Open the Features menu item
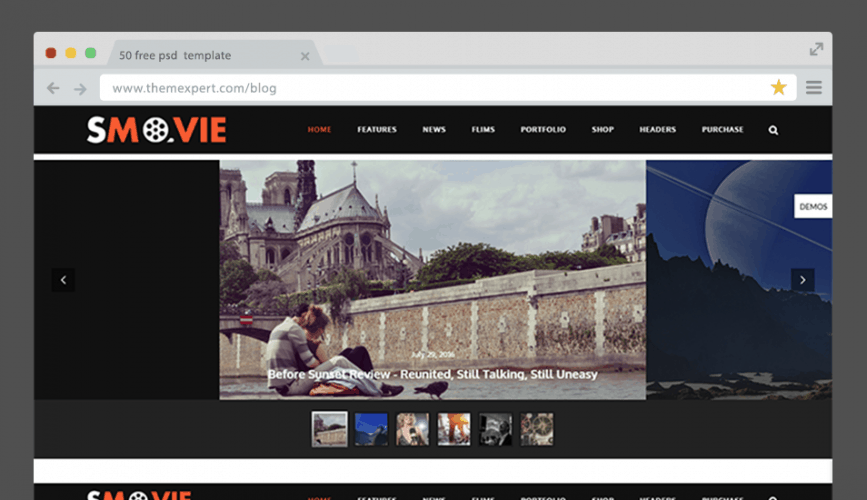 click(377, 130)
